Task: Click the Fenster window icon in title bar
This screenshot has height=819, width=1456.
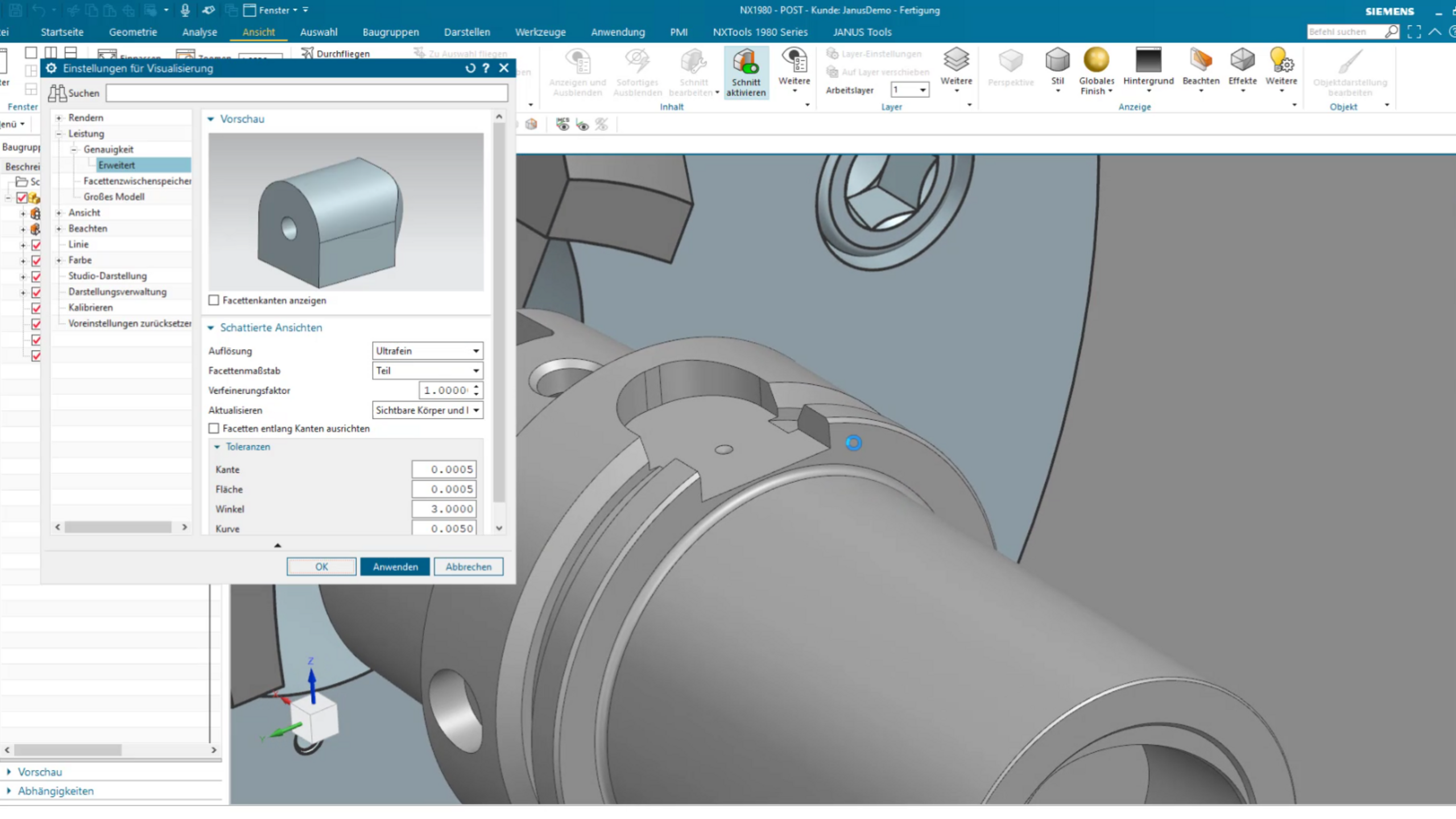Action: tap(249, 10)
